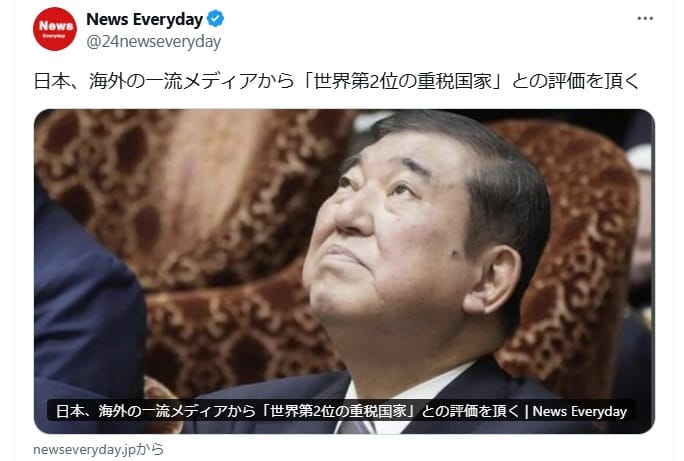
Task: Click the man's ear in the preview photo
Action: click(x=493, y=279)
